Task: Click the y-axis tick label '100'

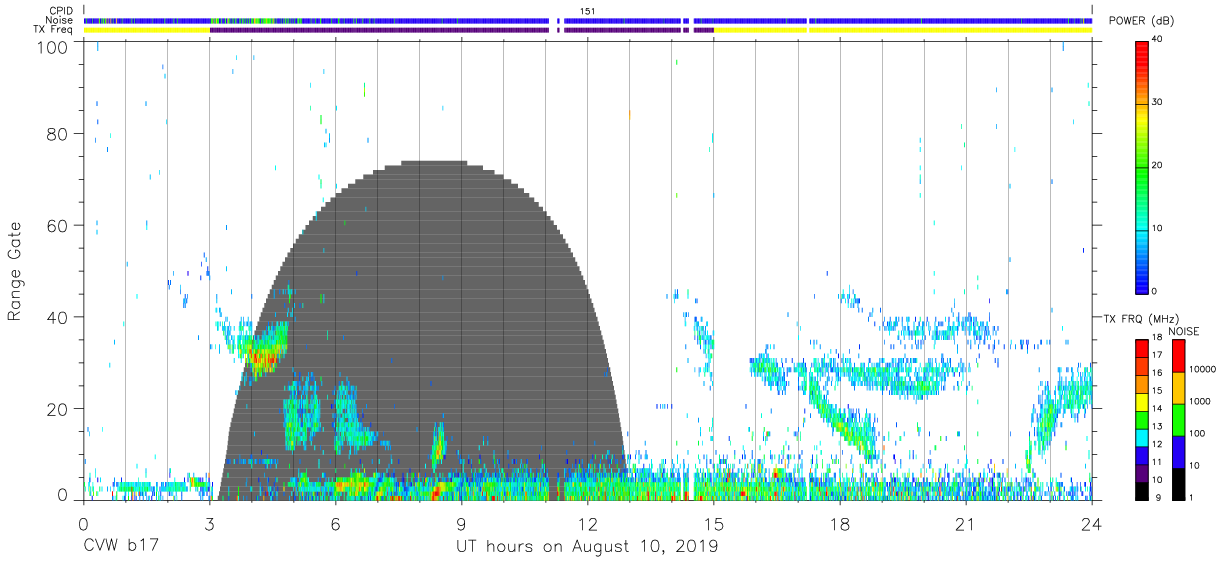Action: pyautogui.click(x=54, y=47)
